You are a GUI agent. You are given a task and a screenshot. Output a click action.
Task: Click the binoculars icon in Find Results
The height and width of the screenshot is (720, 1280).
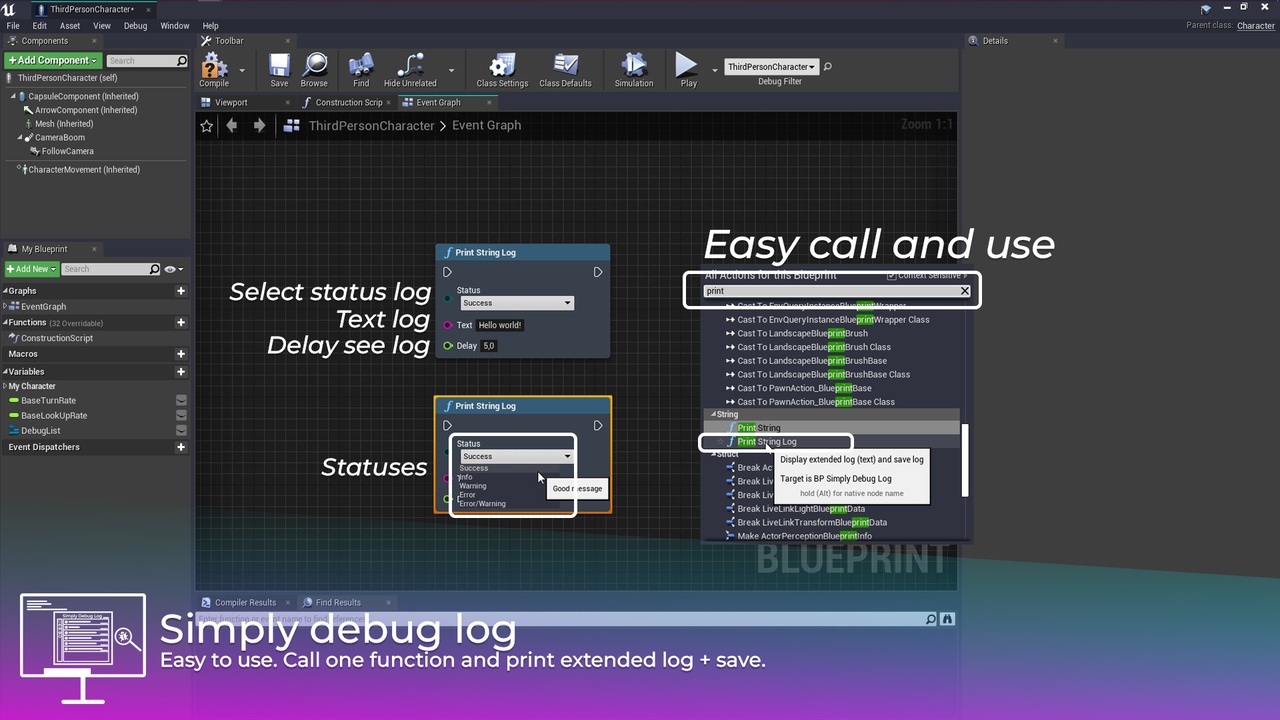pos(948,619)
